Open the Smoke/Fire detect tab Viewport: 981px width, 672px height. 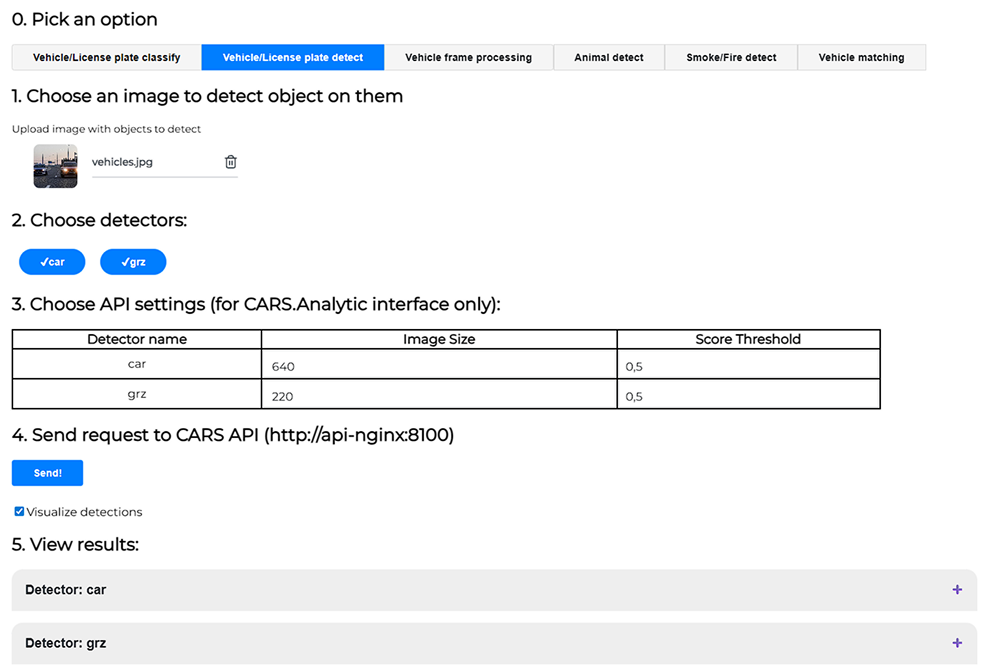coord(730,57)
